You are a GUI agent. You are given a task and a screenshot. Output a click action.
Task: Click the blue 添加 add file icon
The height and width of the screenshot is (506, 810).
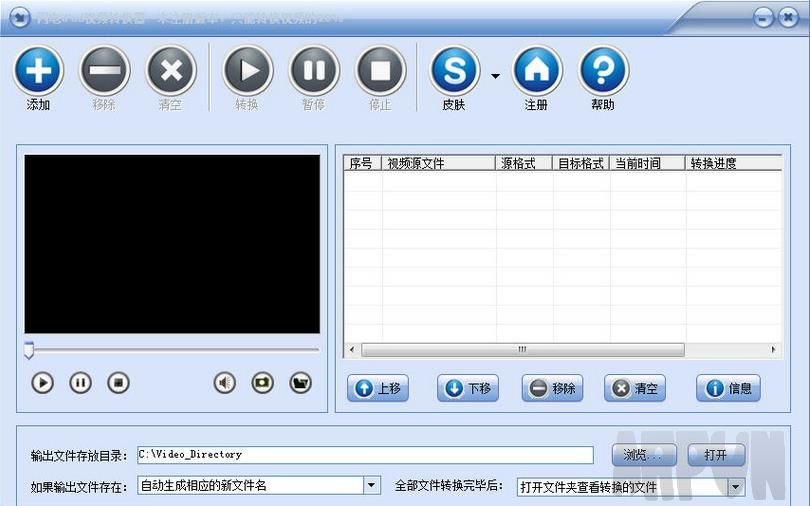pyautogui.click(x=39, y=70)
